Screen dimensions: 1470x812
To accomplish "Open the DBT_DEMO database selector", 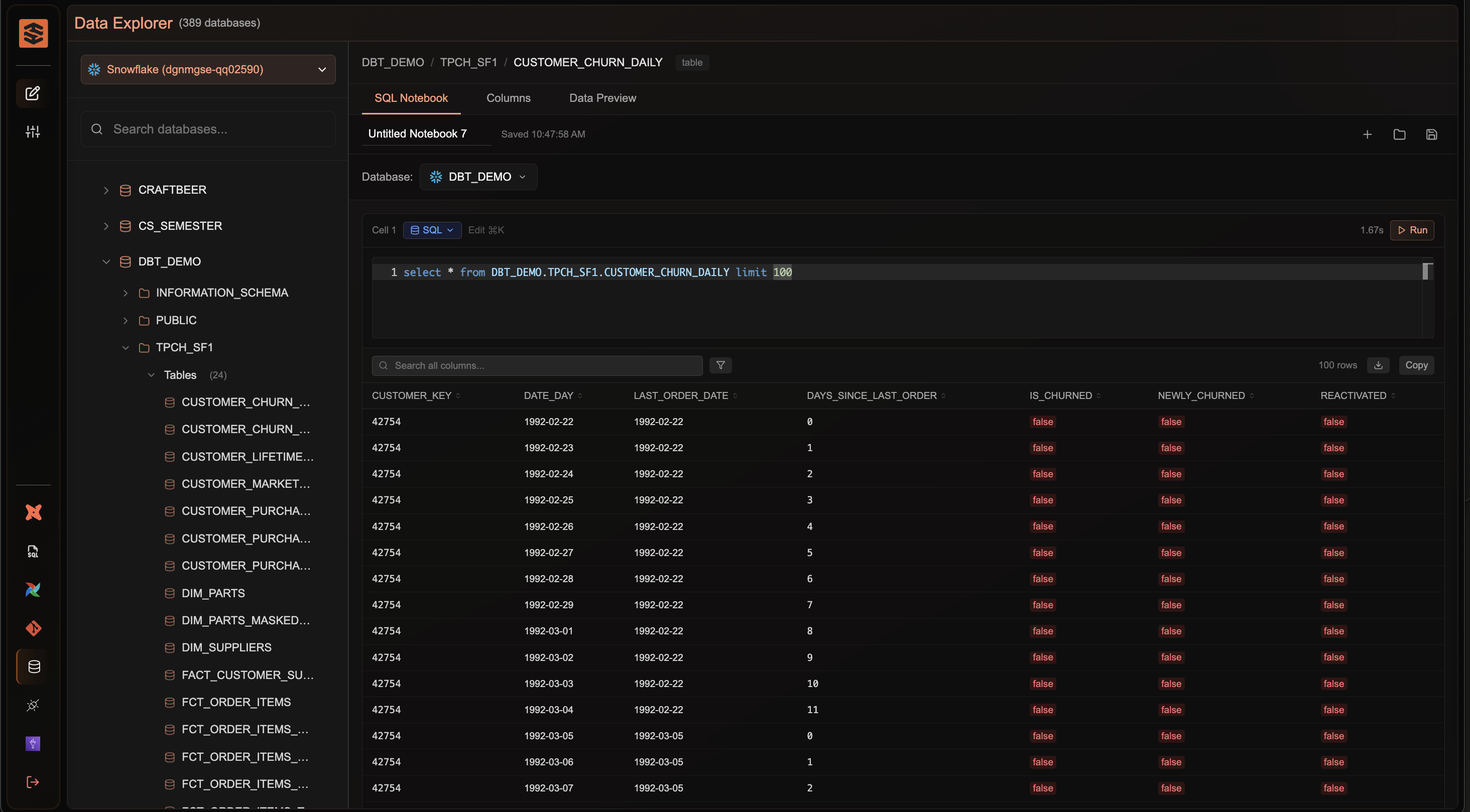I will pyautogui.click(x=478, y=177).
